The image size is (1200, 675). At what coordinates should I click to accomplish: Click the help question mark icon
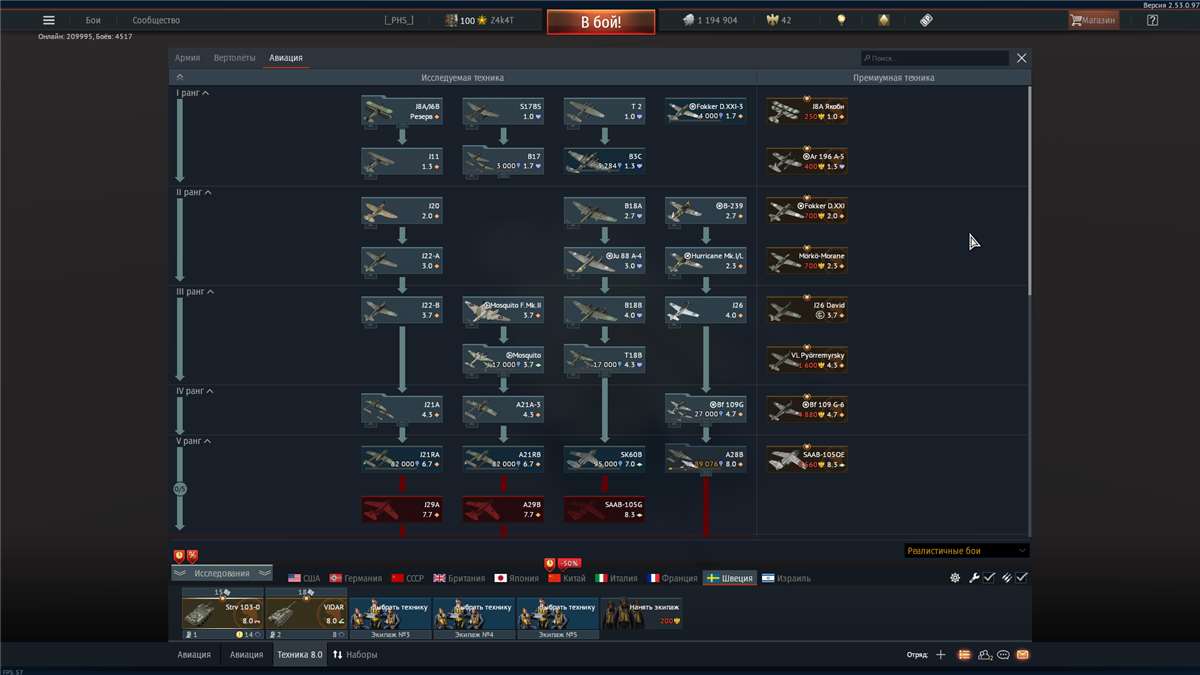1152,20
